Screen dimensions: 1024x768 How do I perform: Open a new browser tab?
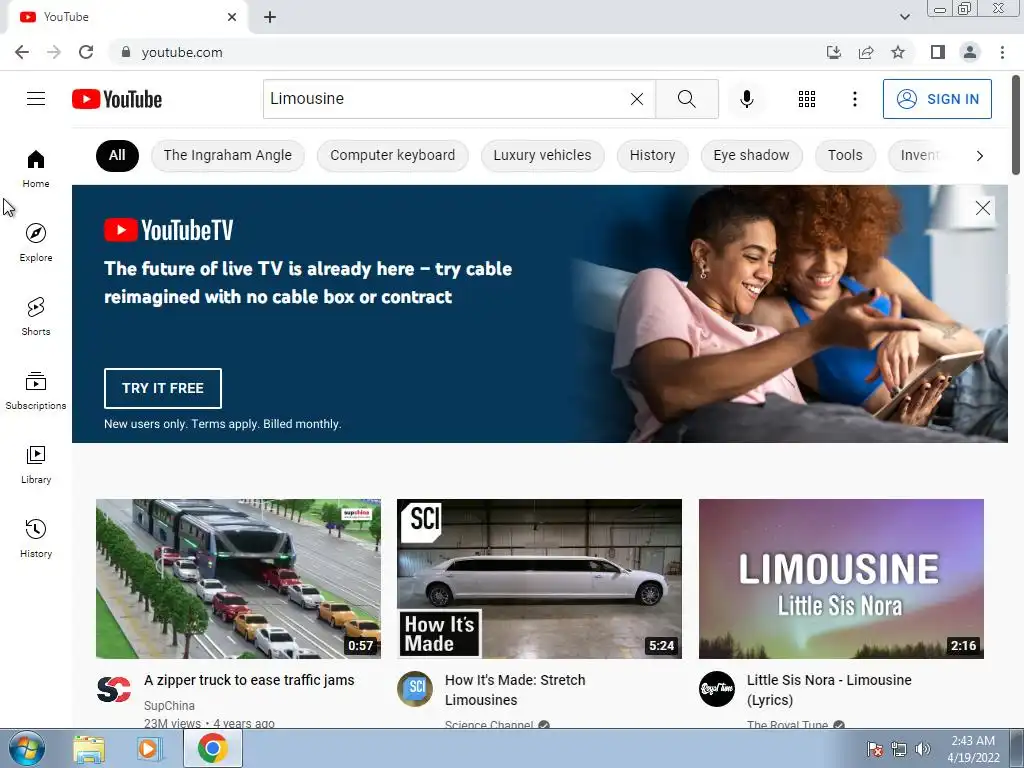tap(270, 17)
